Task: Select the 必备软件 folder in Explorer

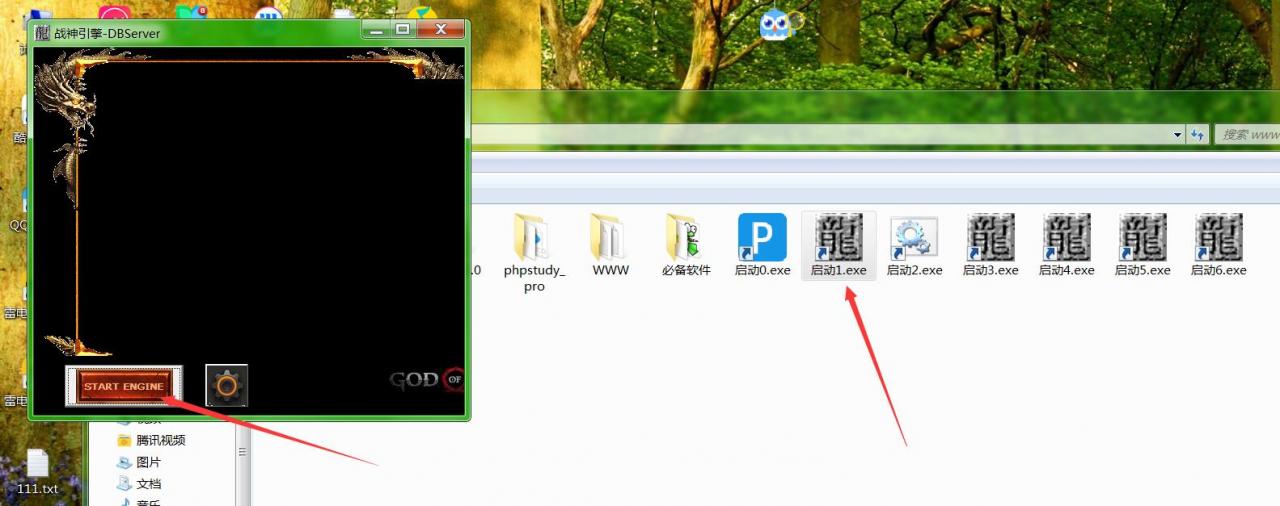Action: [686, 245]
